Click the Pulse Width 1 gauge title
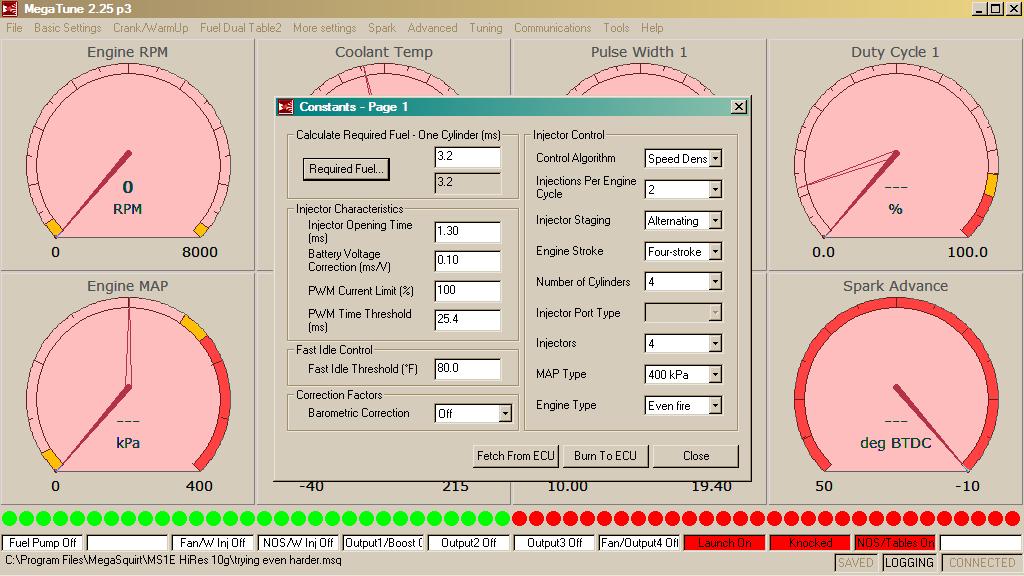 click(x=639, y=52)
